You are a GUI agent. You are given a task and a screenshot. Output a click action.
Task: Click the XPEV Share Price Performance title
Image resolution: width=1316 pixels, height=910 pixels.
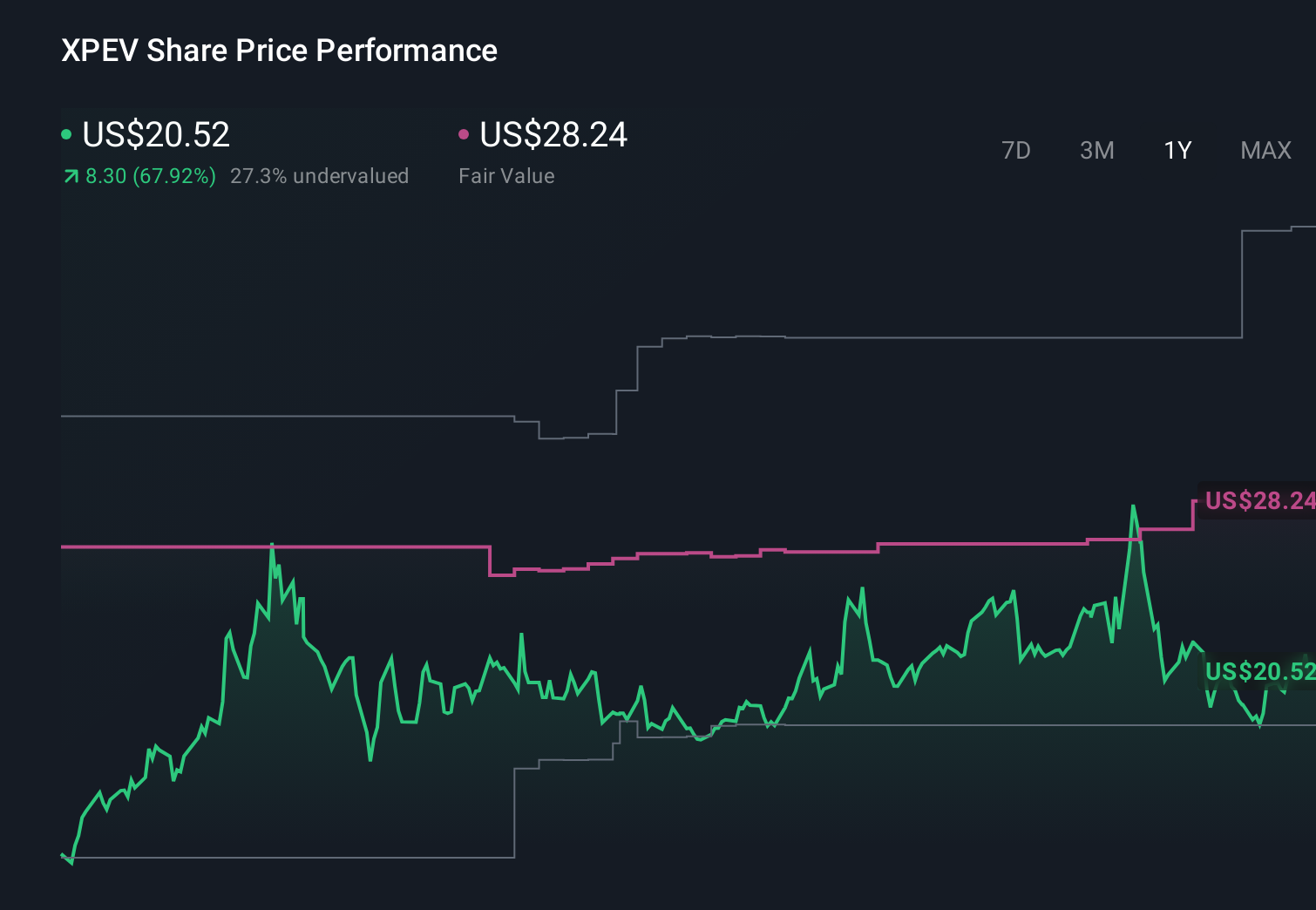pos(279,51)
